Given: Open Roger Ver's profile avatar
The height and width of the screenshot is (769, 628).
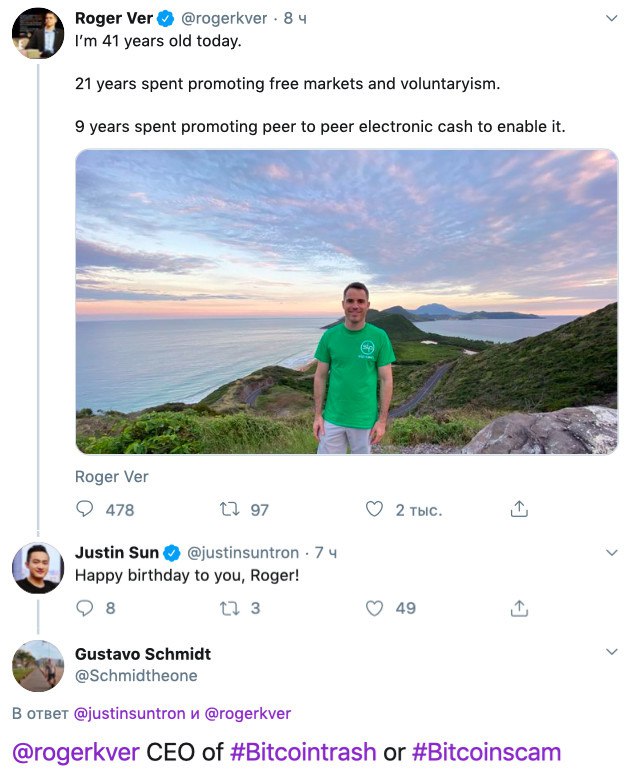Looking at the screenshot, I should [x=38, y=33].
